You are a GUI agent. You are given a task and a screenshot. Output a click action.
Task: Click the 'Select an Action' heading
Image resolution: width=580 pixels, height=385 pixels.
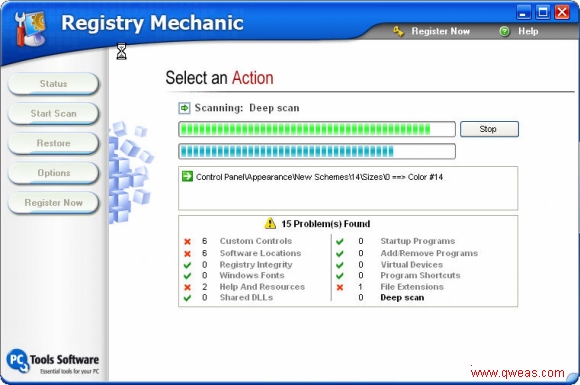click(219, 78)
